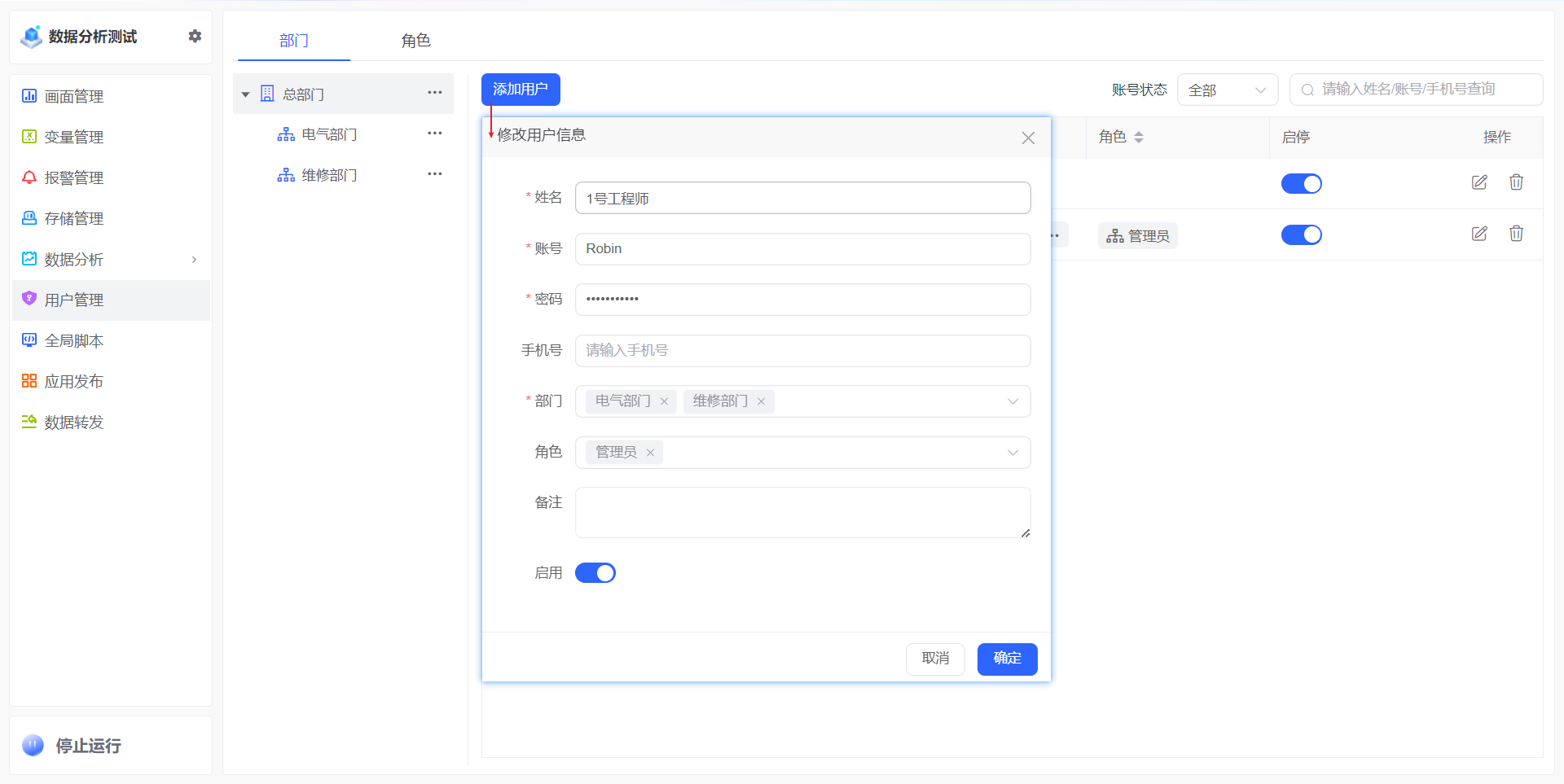Open the three-dot menu next to 电气部门
This screenshot has height=784, width=1564.
tap(435, 133)
